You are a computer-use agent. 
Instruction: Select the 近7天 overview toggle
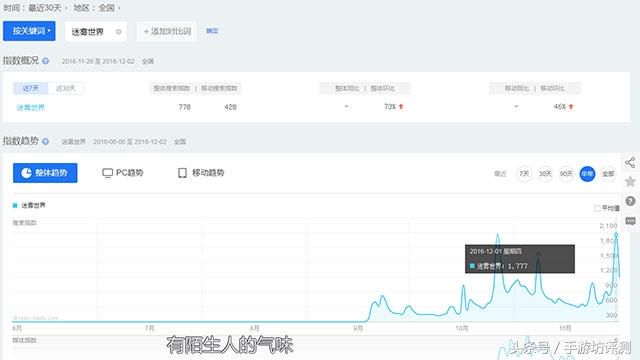31,88
